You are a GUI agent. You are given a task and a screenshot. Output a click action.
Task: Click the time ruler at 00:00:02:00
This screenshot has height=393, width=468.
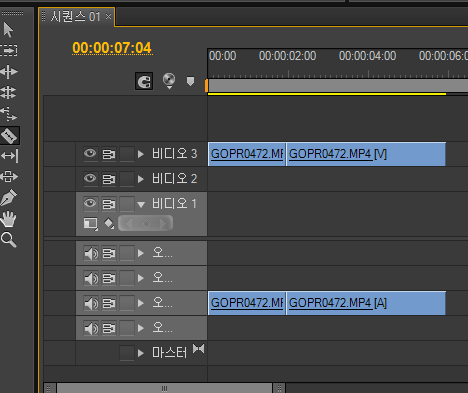pos(288,56)
